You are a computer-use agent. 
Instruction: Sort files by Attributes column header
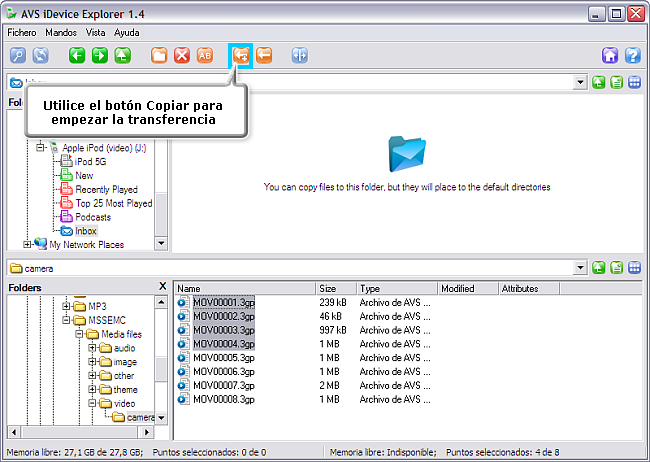pyautogui.click(x=529, y=289)
